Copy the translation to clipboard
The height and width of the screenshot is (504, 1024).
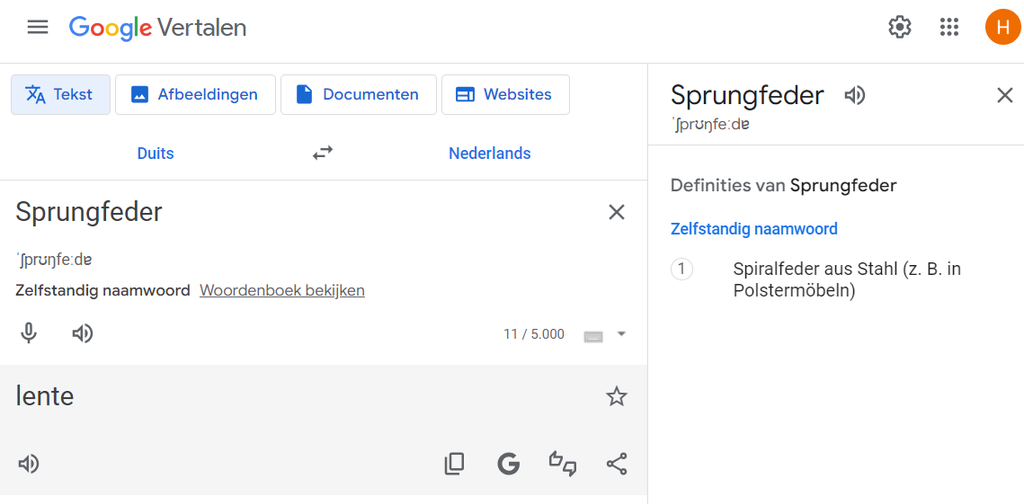pos(454,463)
